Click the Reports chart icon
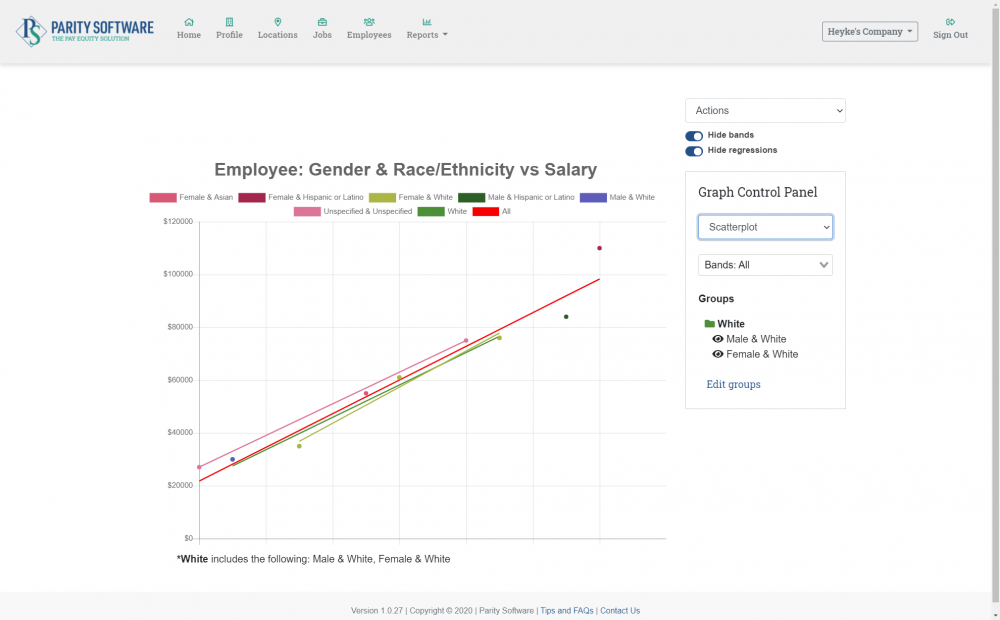The image size is (1000, 620). (x=427, y=22)
